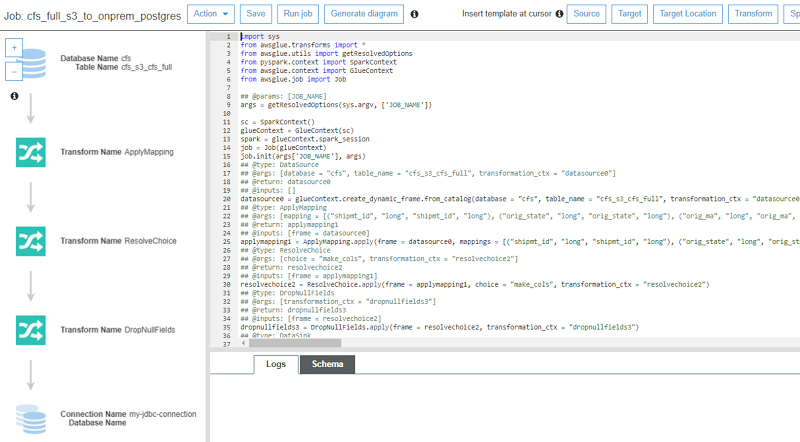Click line number 25 in gutter
Image resolution: width=800 pixels, height=442 pixels.
227,242
